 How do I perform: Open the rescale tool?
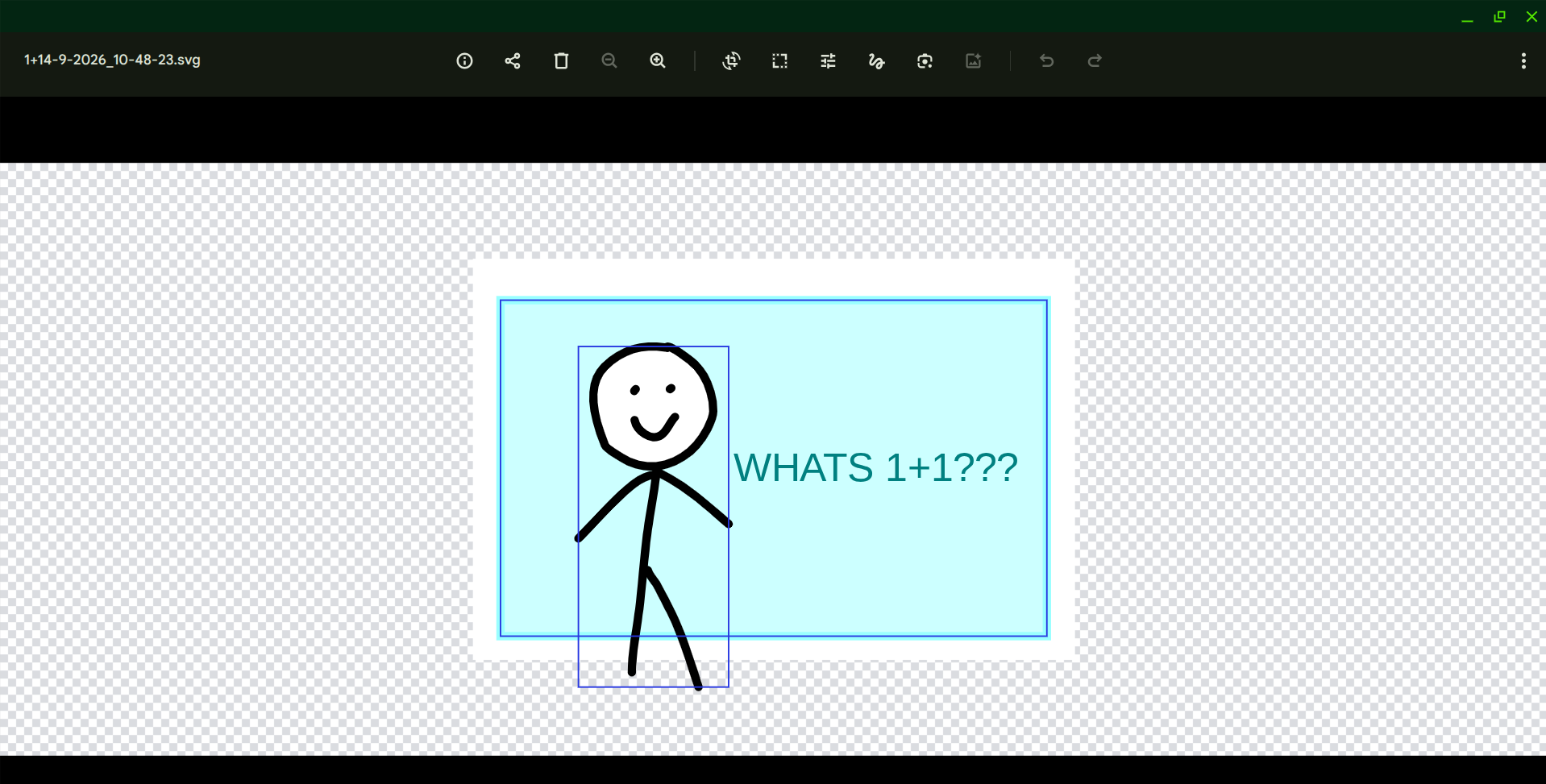click(x=779, y=61)
